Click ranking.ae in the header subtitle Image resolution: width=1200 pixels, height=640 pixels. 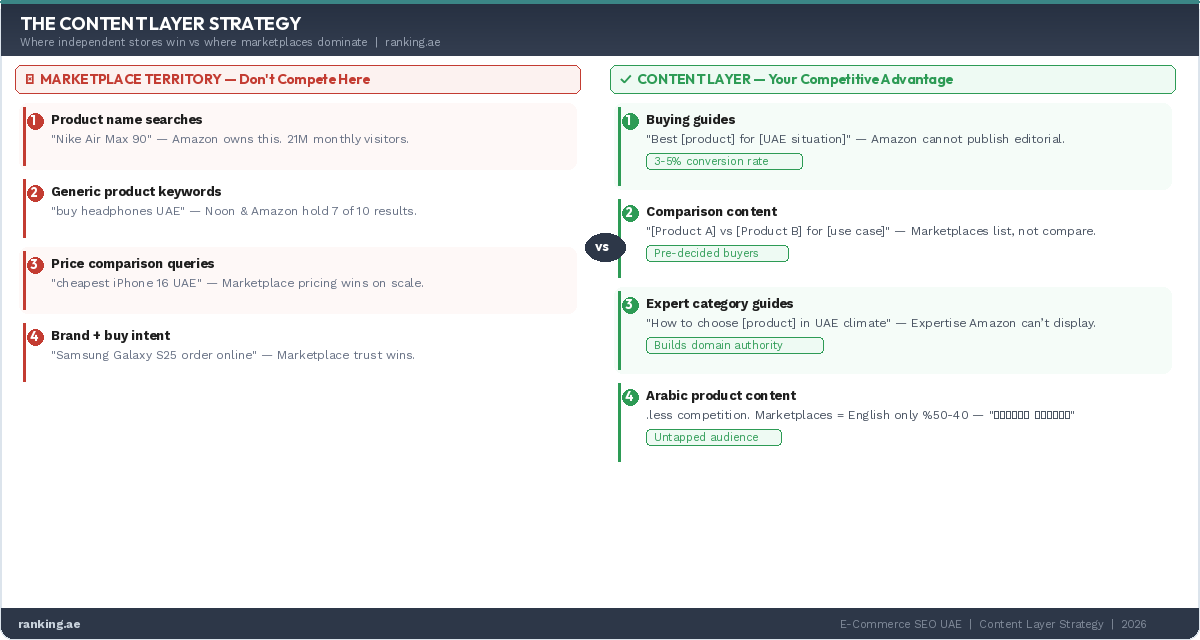pyautogui.click(x=412, y=42)
